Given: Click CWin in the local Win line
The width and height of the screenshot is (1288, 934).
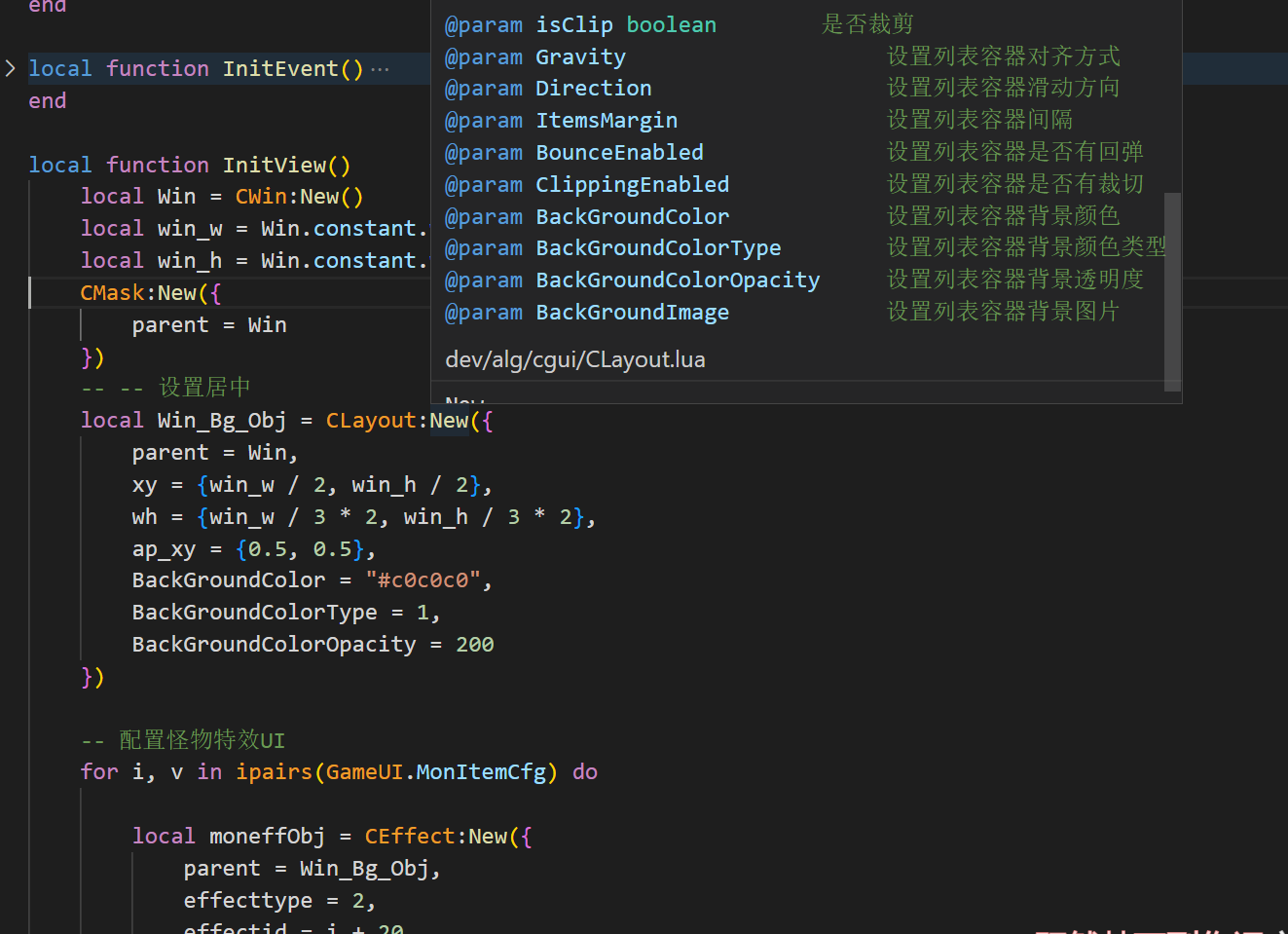Looking at the screenshot, I should [261, 197].
